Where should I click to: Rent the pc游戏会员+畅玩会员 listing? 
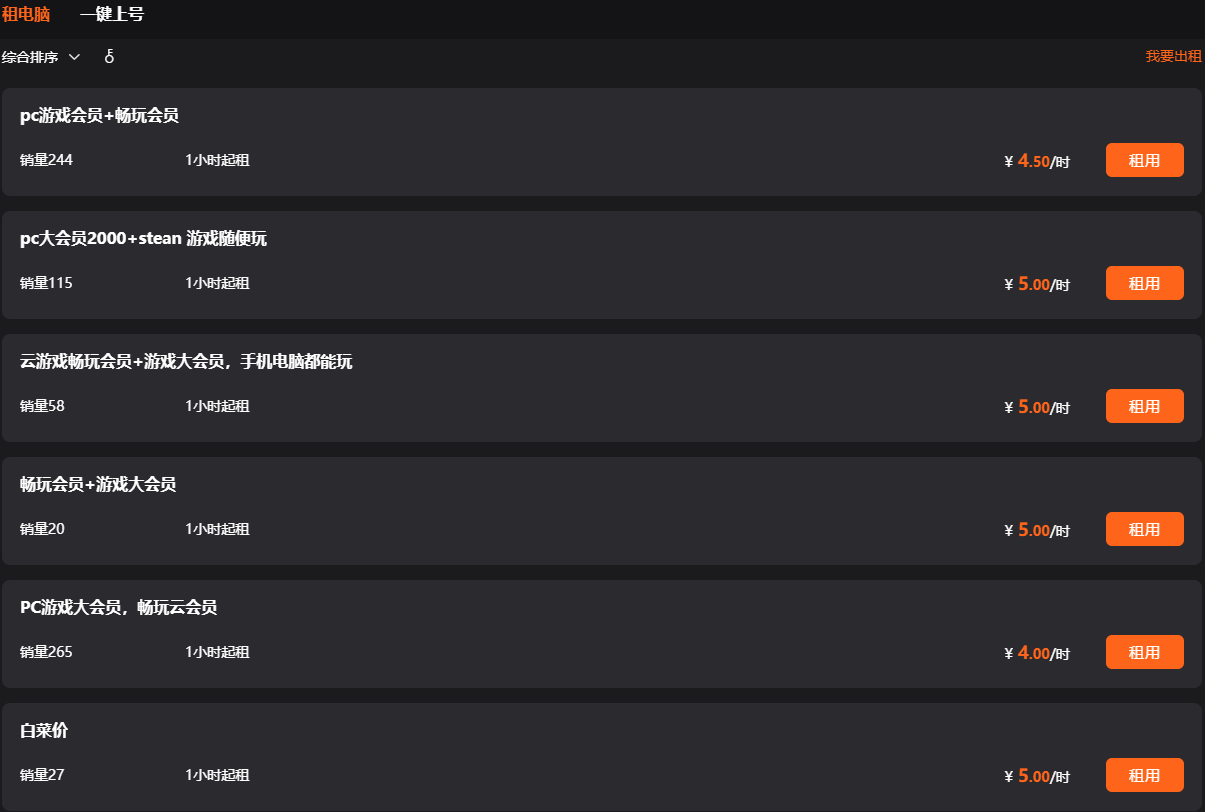coord(1144,160)
